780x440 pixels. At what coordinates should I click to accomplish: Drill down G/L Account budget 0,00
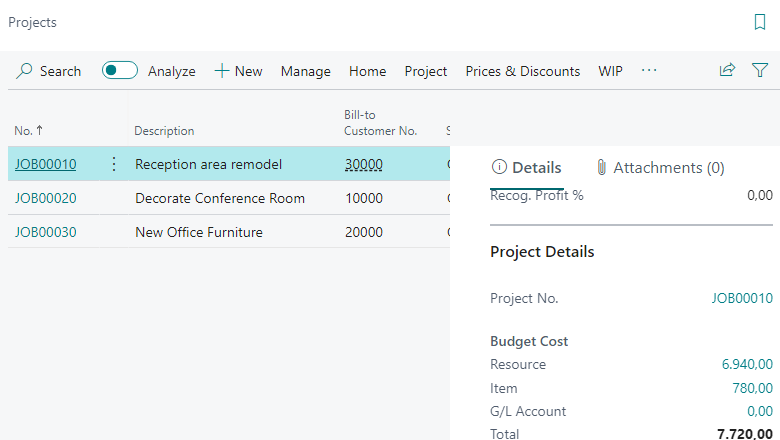[760, 411]
